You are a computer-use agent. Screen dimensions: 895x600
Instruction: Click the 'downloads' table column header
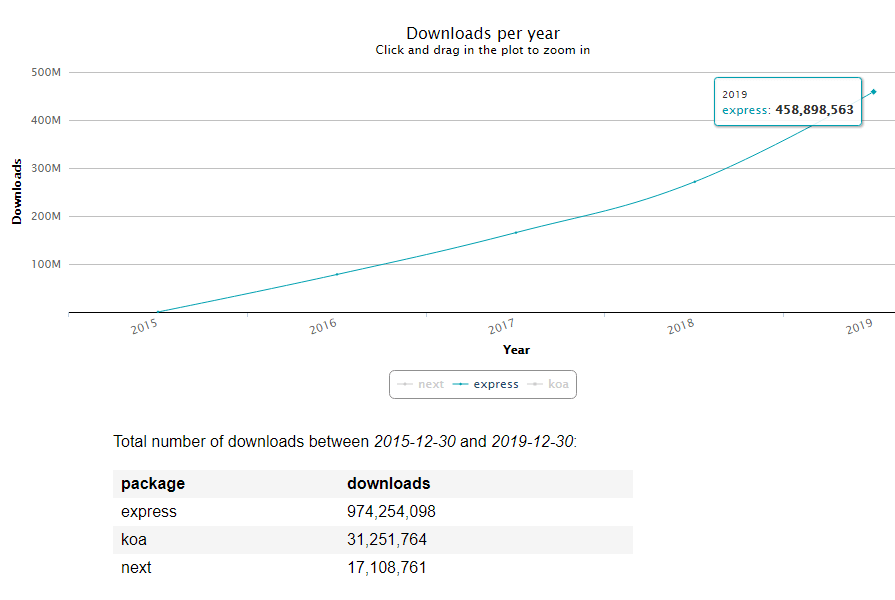[x=388, y=484]
